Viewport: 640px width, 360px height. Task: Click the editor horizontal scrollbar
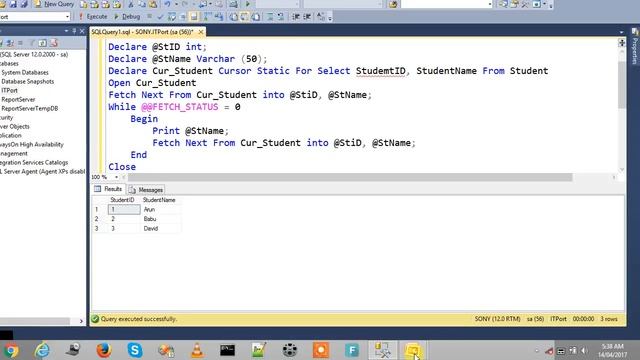[350, 177]
